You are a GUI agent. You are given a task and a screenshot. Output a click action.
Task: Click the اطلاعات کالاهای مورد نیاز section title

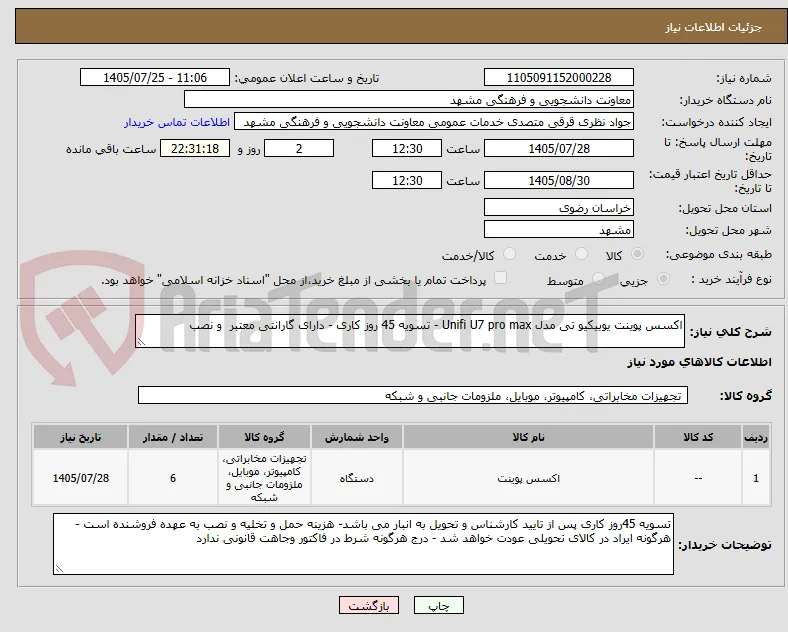(x=699, y=362)
